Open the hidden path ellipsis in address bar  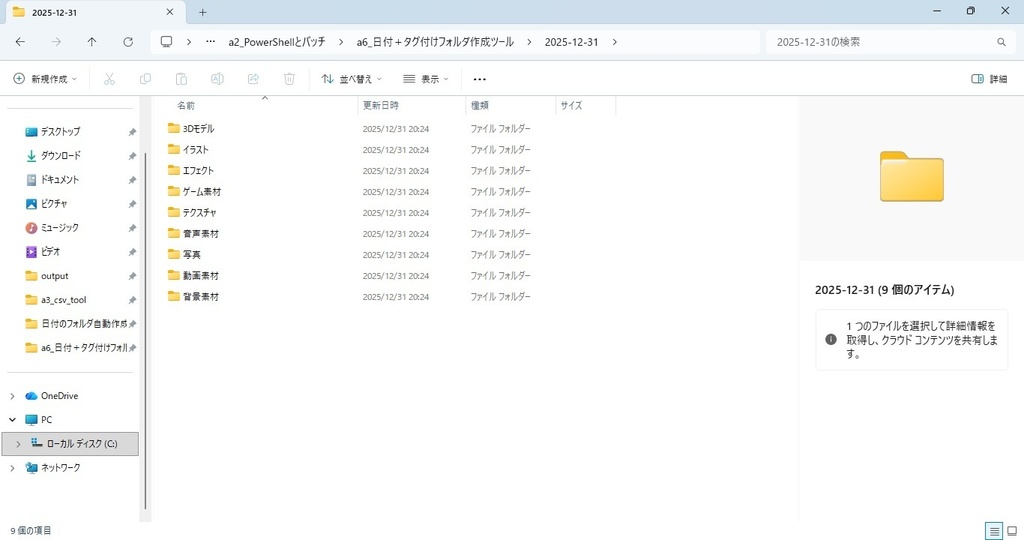pyautogui.click(x=210, y=42)
